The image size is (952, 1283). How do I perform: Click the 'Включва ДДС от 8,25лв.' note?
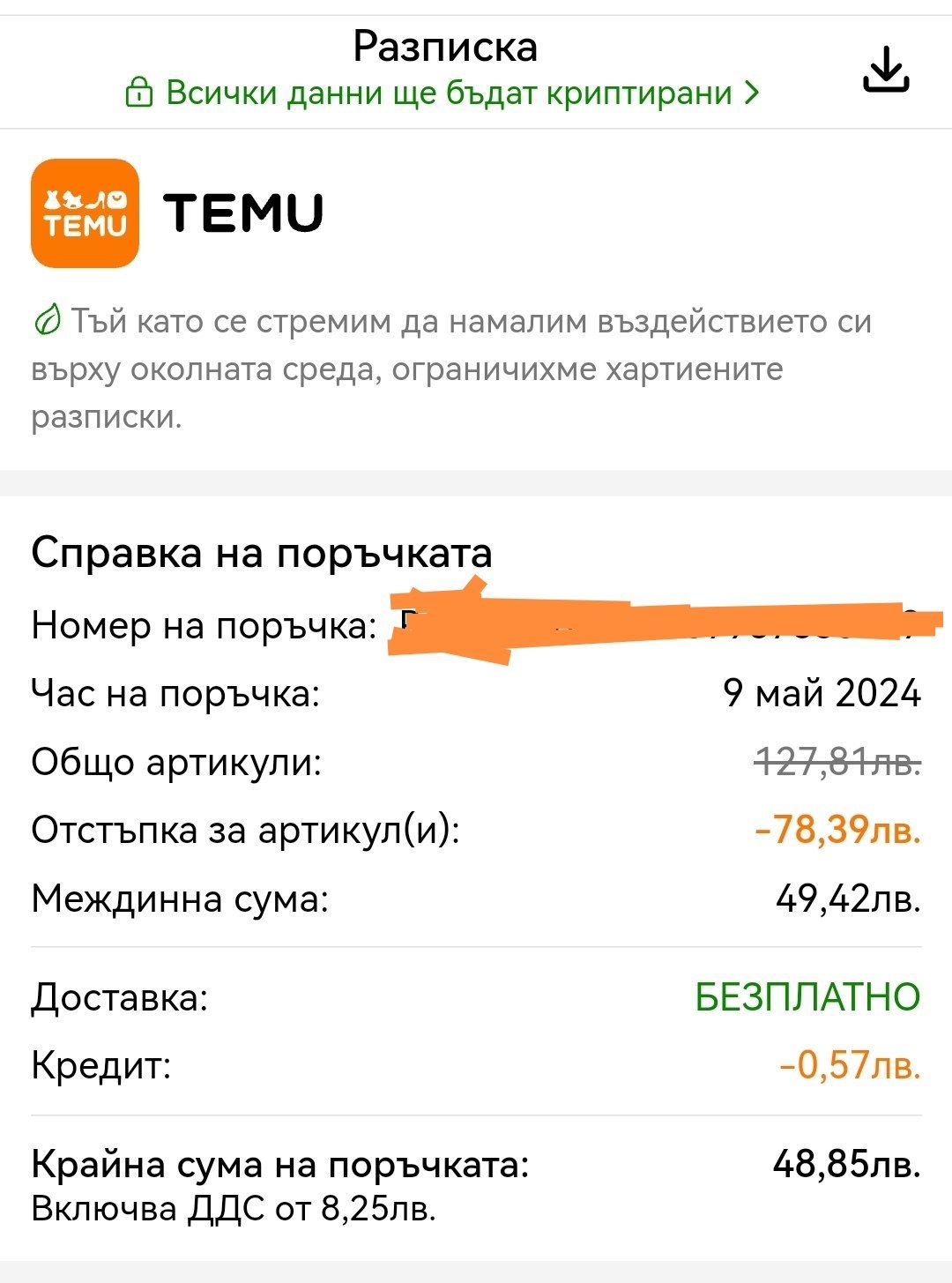coord(234,1208)
